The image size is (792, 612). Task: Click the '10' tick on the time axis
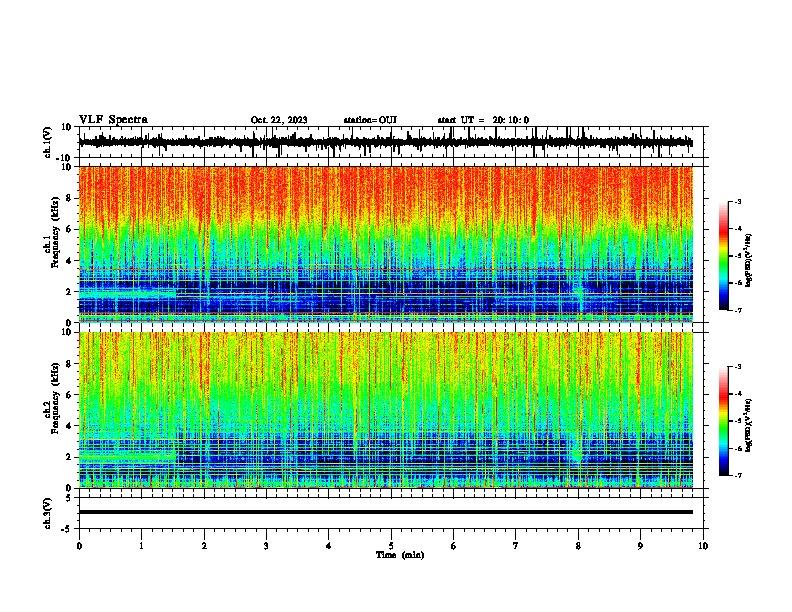(703, 546)
